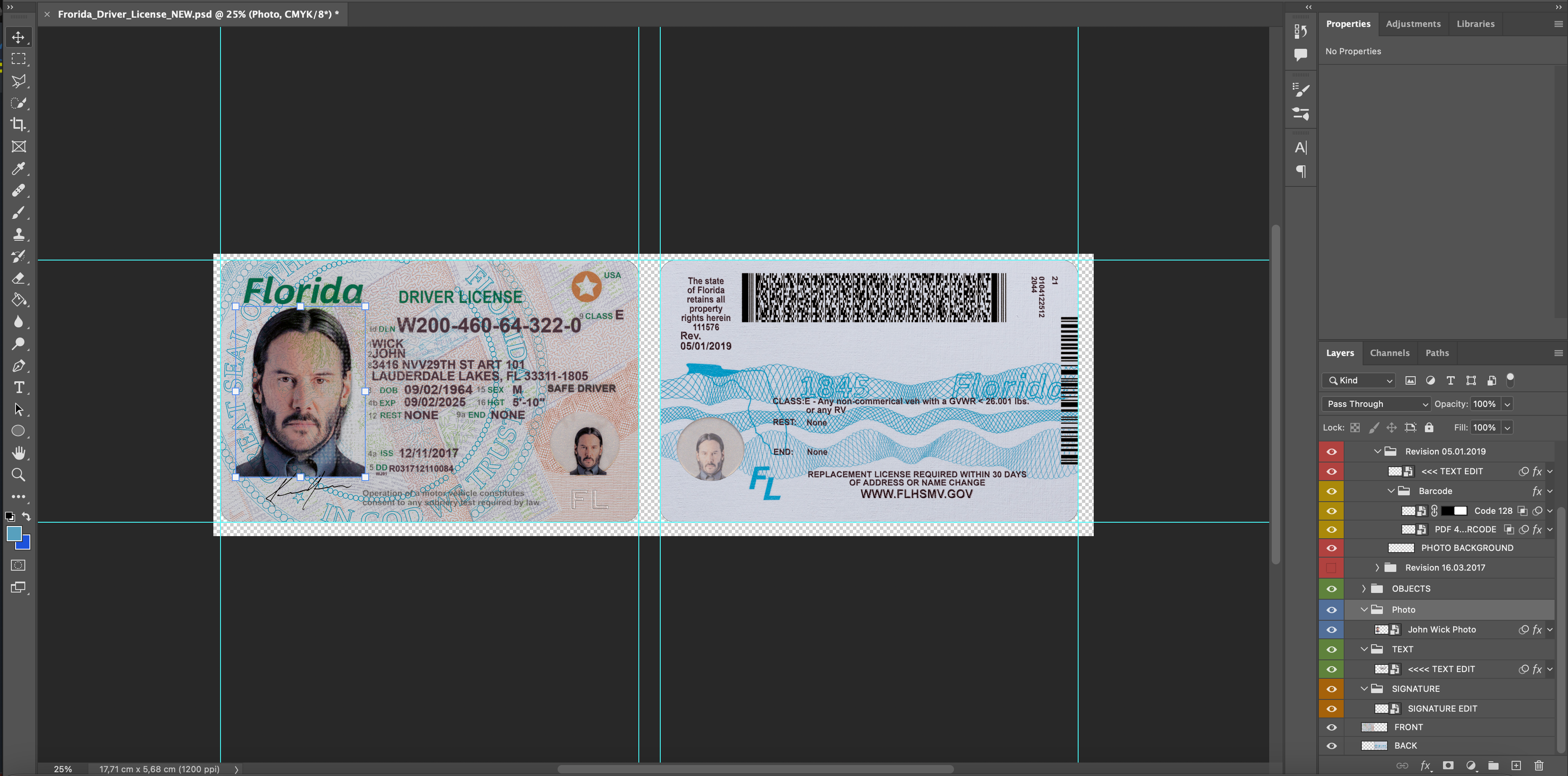Screen dimensions: 1568x776
Task: Click the delete layer trash icon
Action: click(1538, 765)
